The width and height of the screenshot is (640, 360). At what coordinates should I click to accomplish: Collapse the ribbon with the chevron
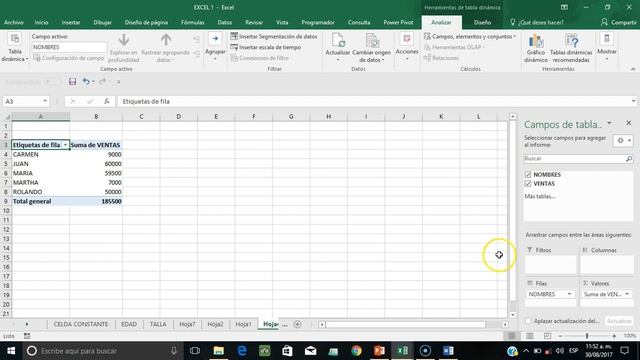coord(633,69)
